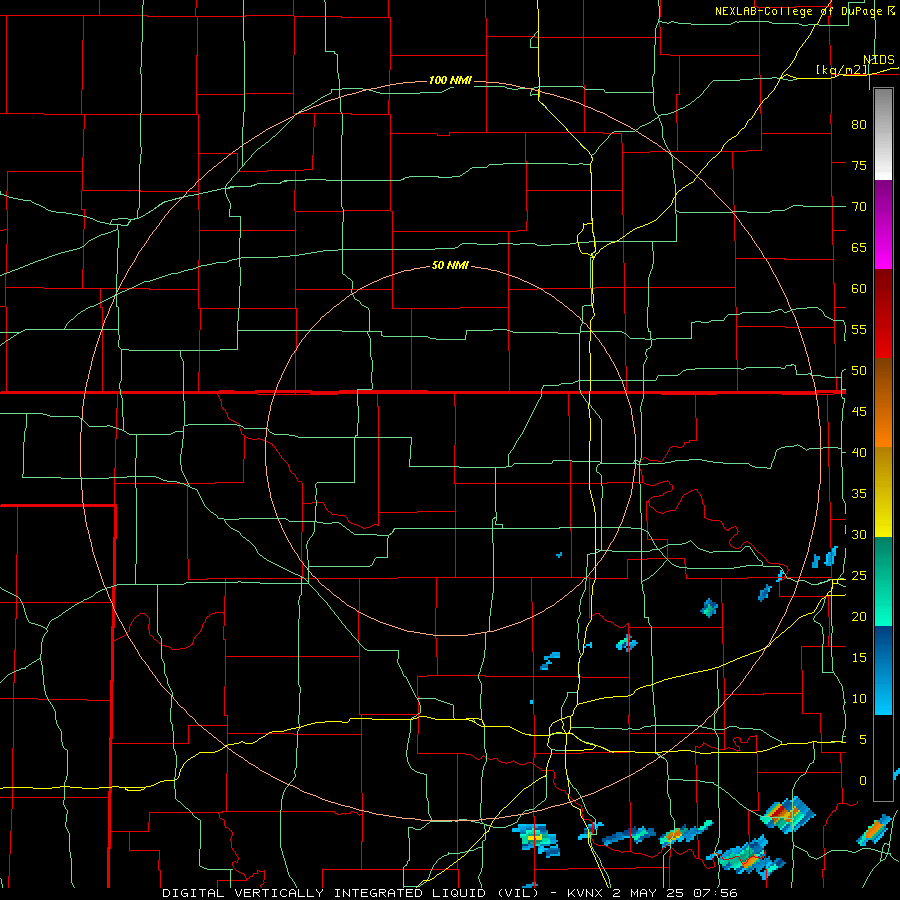This screenshot has width=900, height=900.
Task: Click the 0 value on the scale
Action: [x=863, y=781]
